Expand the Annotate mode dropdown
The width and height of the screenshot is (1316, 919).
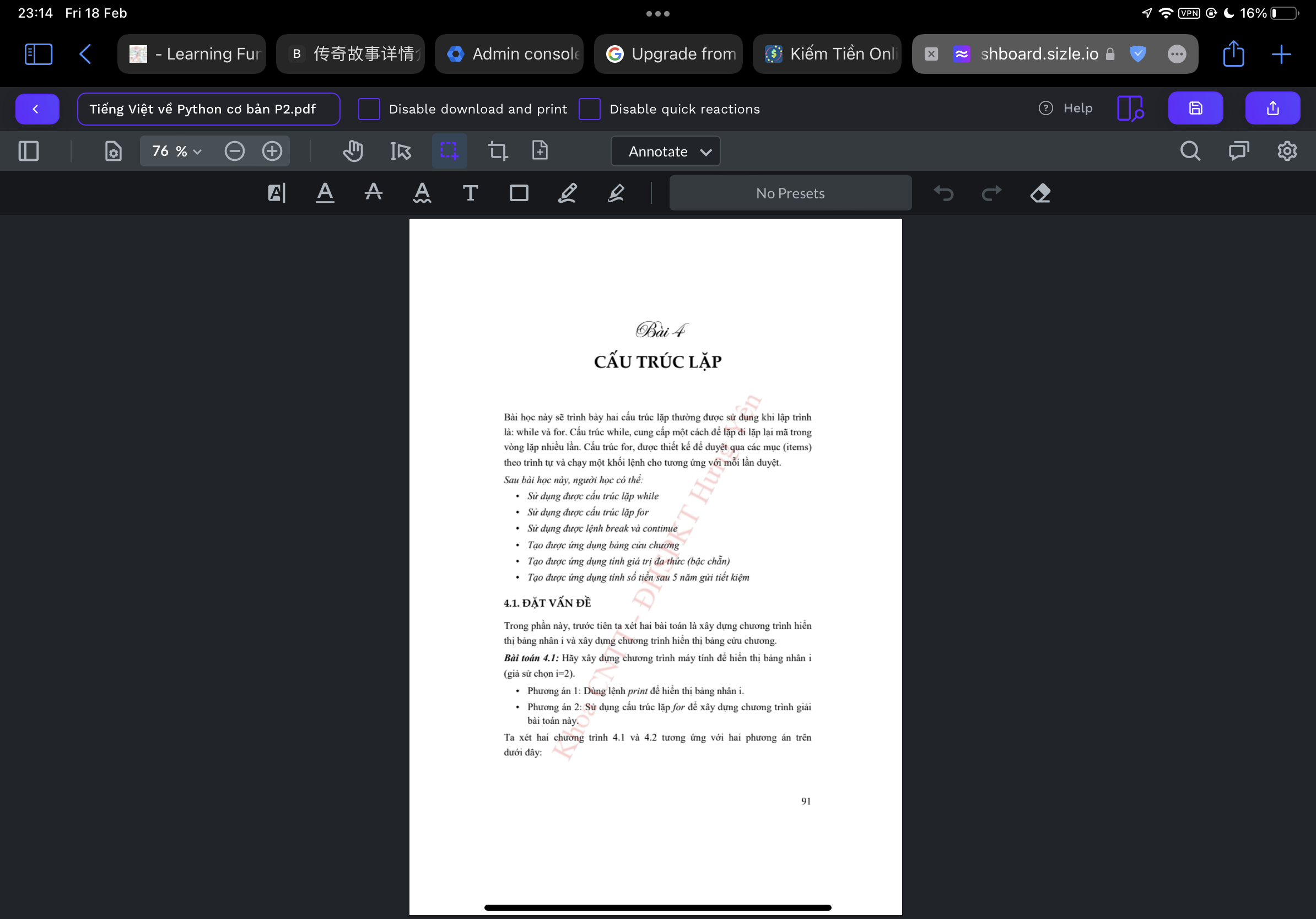[666, 152]
